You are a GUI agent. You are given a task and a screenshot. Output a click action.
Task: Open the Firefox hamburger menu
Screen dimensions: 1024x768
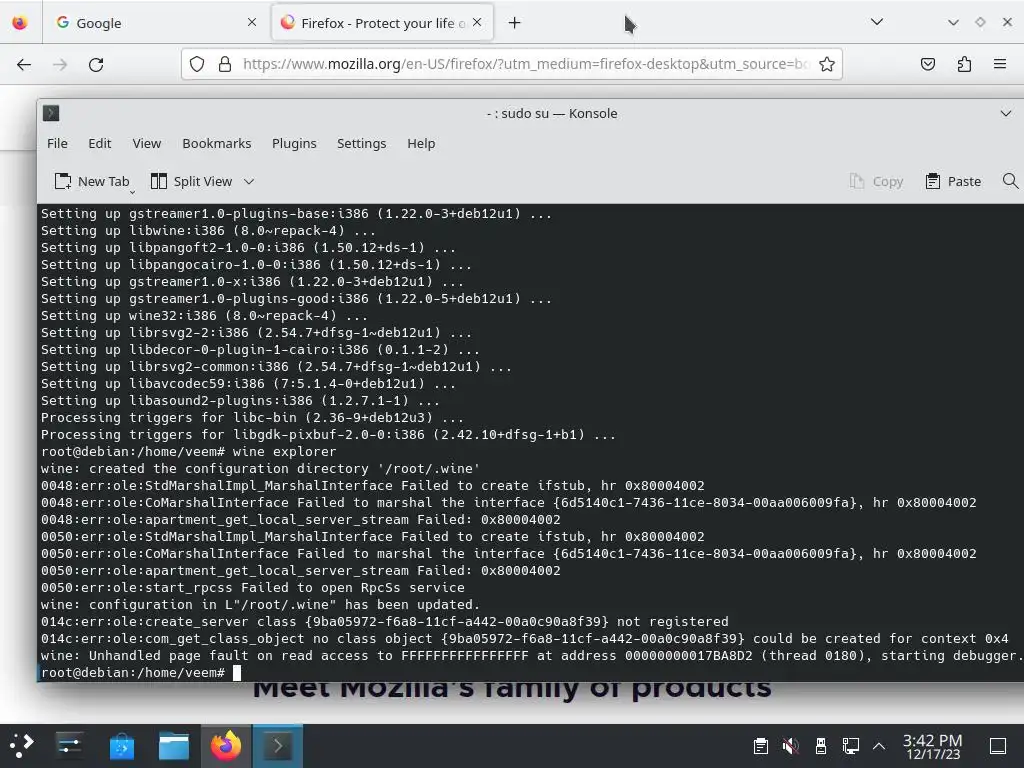[1000, 64]
